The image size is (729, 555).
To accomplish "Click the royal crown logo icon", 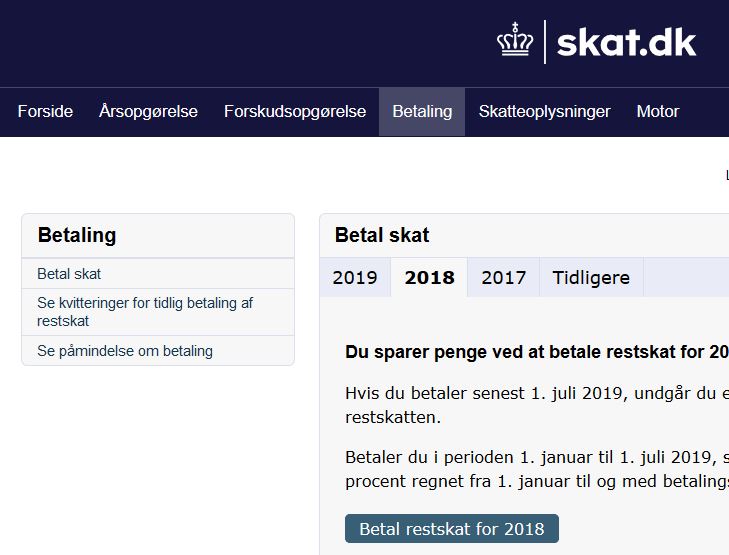I will 515,40.
